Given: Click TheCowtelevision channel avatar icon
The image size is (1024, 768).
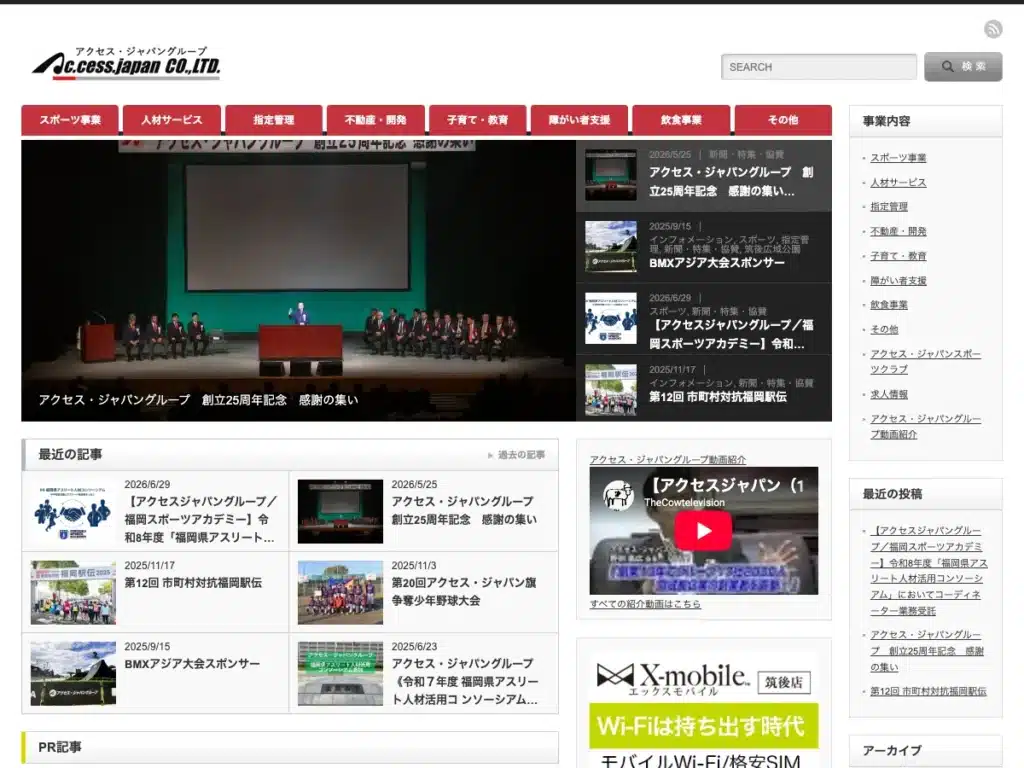Looking at the screenshot, I should (x=617, y=494).
